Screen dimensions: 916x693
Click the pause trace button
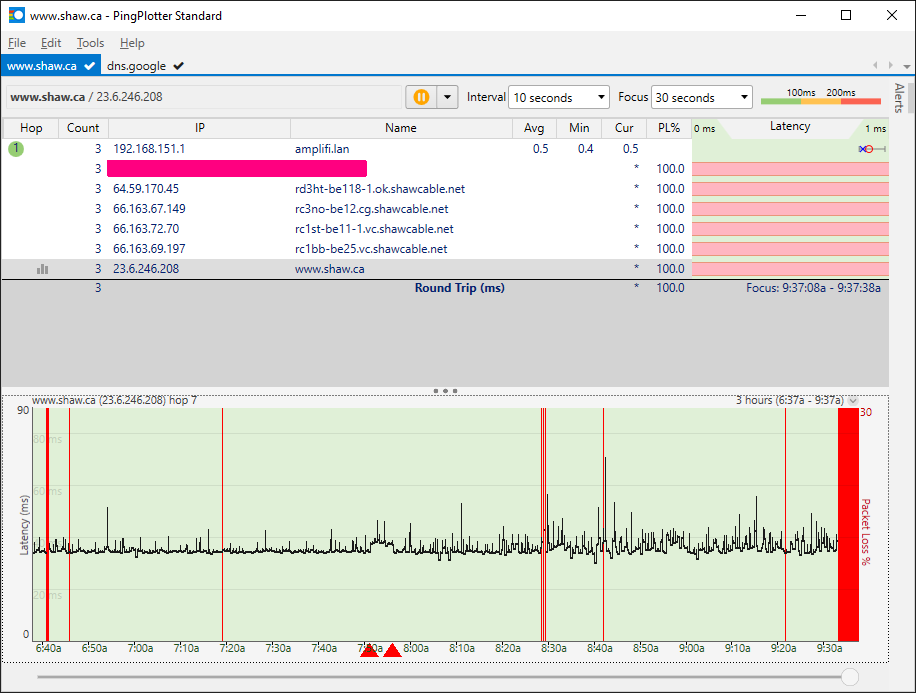click(421, 97)
